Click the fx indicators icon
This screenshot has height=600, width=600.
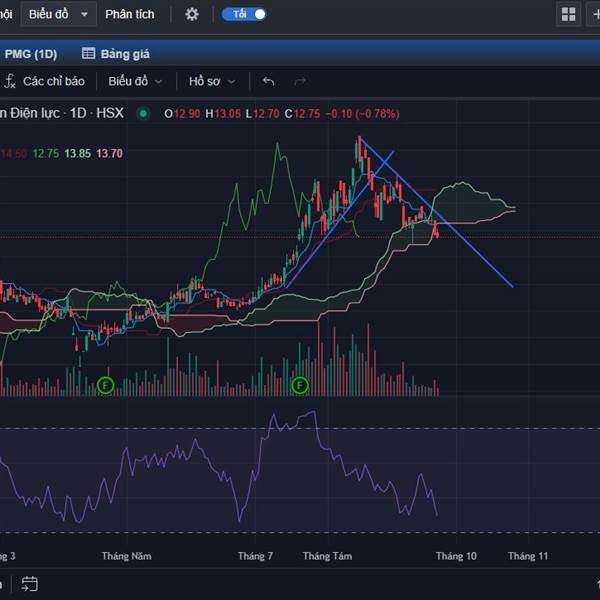point(9,81)
